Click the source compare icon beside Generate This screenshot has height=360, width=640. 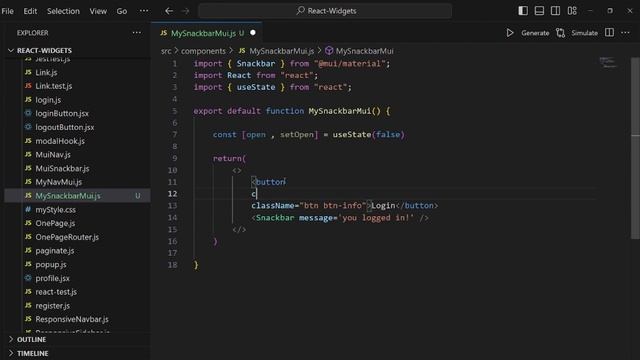click(561, 33)
